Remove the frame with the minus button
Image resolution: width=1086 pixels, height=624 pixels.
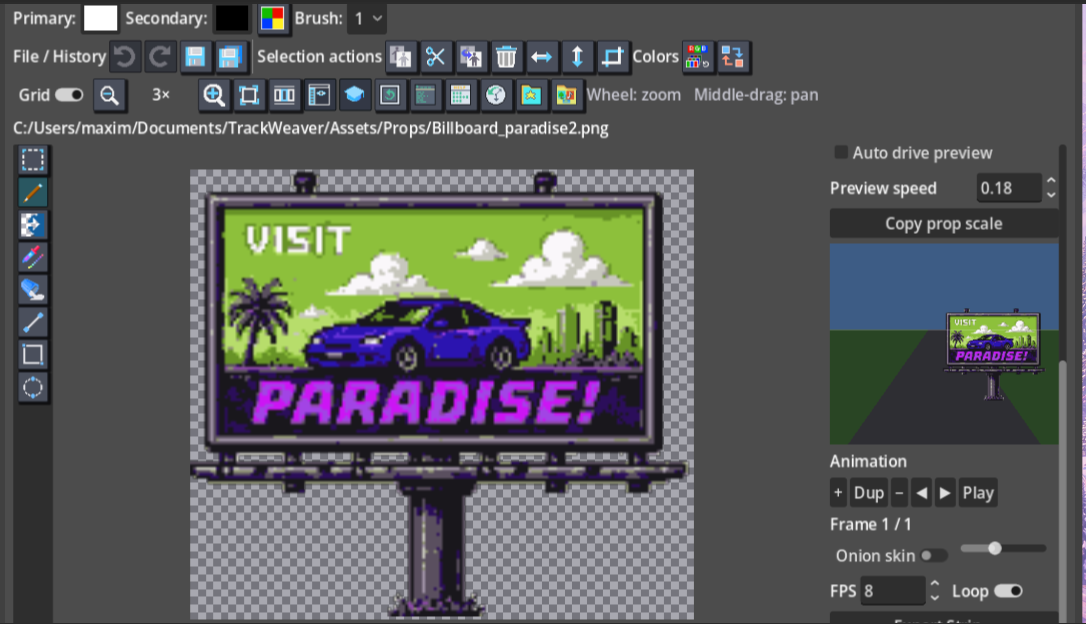(x=899, y=492)
